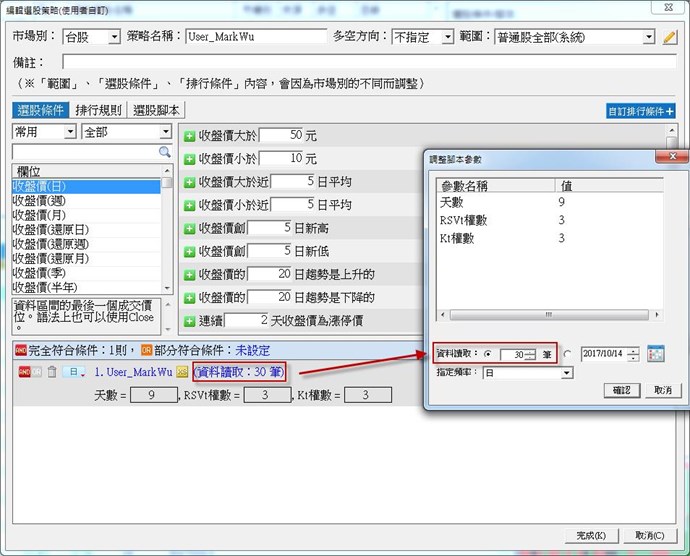
Task: Select the 資料讀取 count radio button
Action: point(489,353)
